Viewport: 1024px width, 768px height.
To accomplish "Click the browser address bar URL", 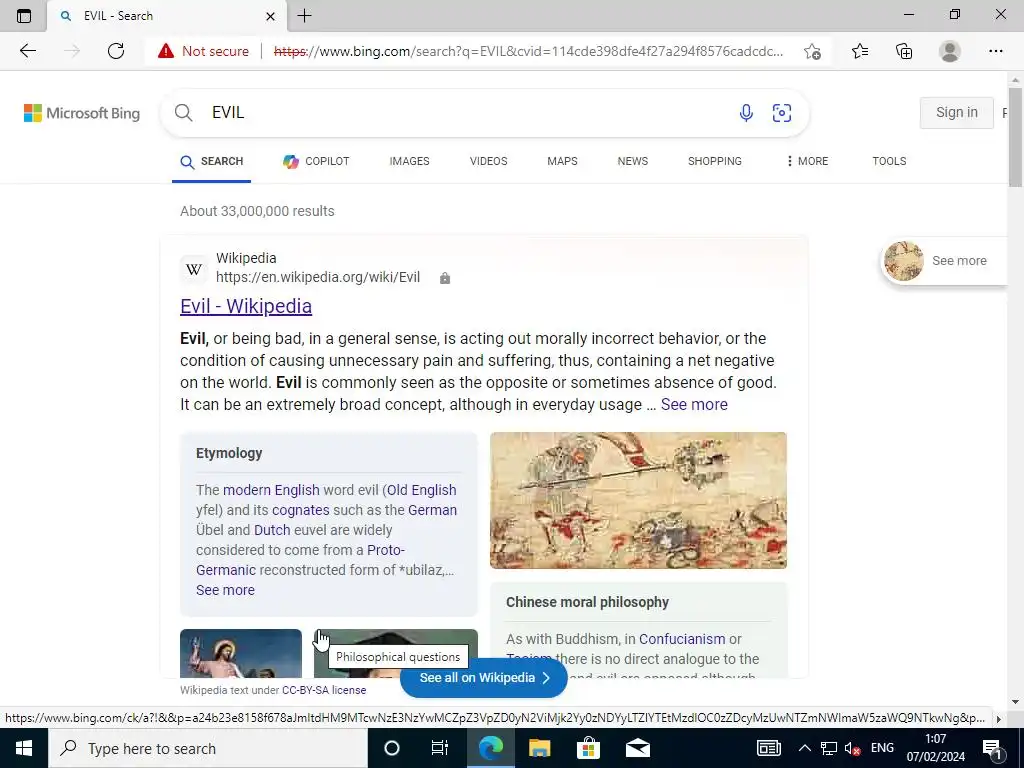I will 528,52.
